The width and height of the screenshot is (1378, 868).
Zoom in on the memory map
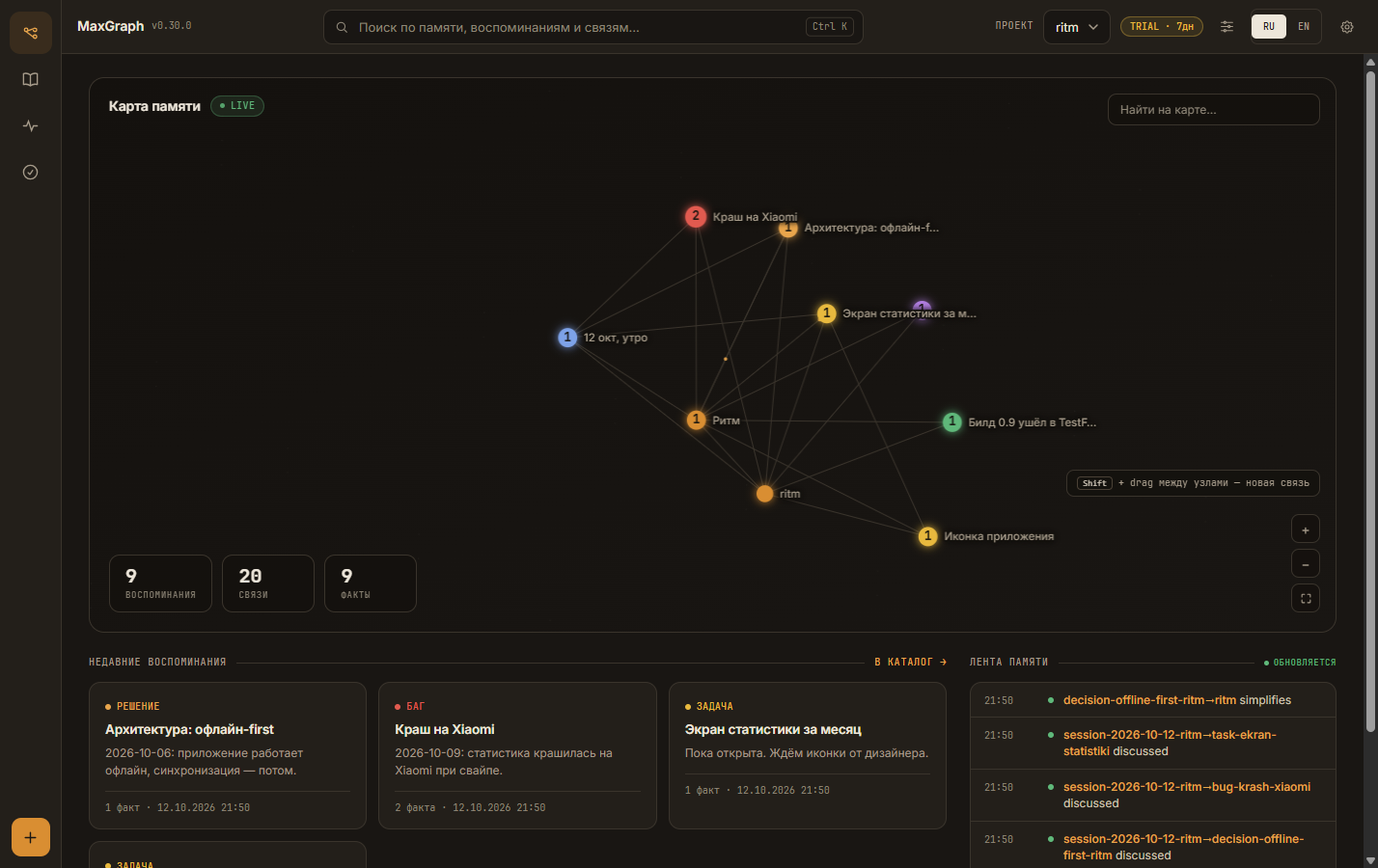coord(1306,529)
